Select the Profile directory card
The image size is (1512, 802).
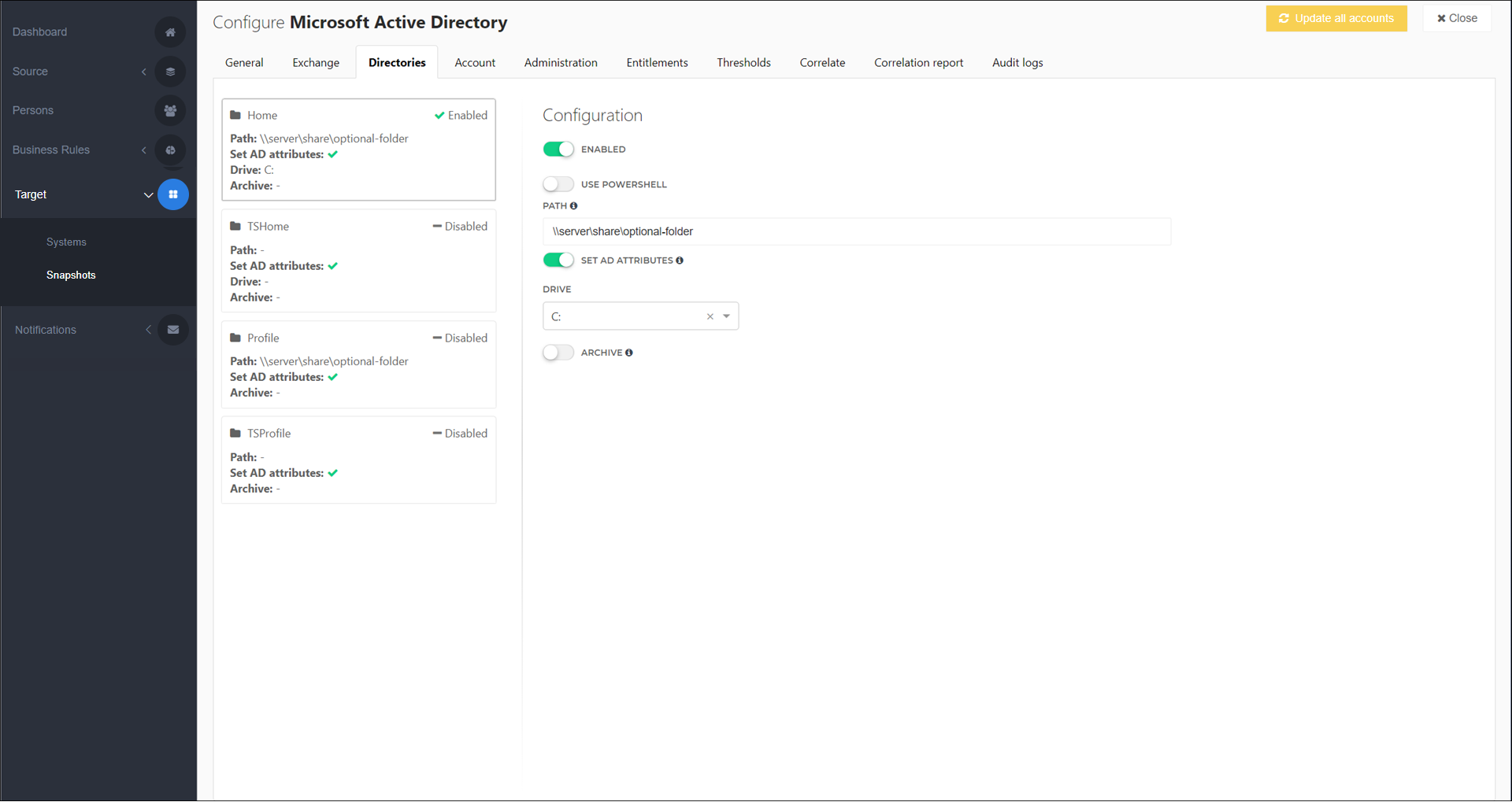pos(358,364)
